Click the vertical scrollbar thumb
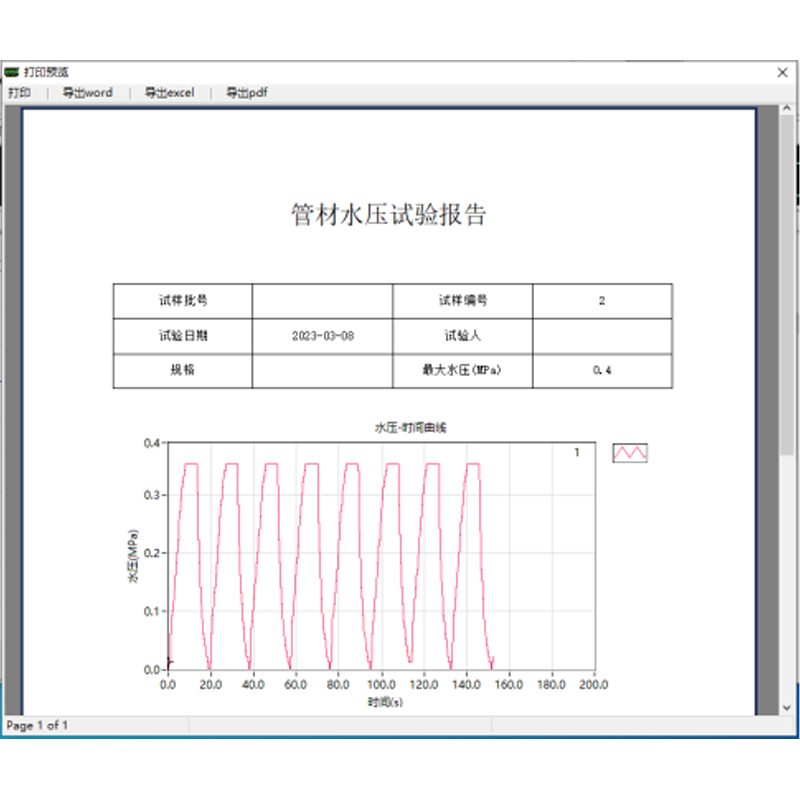This screenshot has width=800, height=800. click(x=786, y=284)
